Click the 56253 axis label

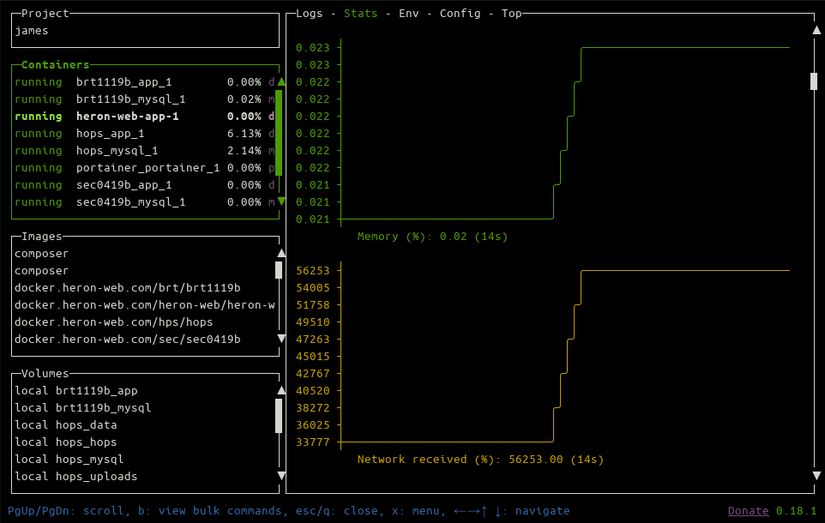(x=313, y=270)
